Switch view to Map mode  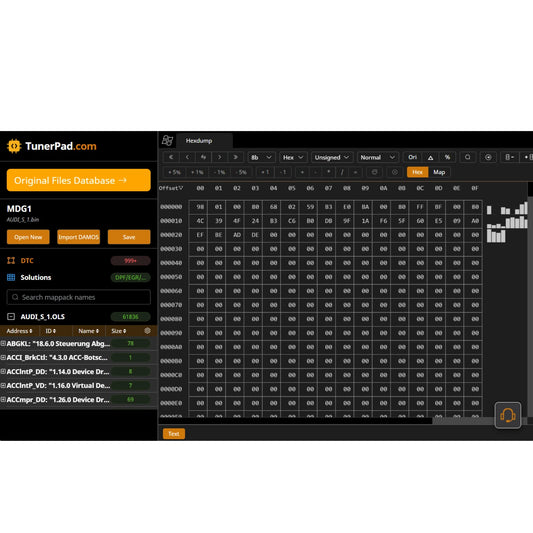click(439, 172)
